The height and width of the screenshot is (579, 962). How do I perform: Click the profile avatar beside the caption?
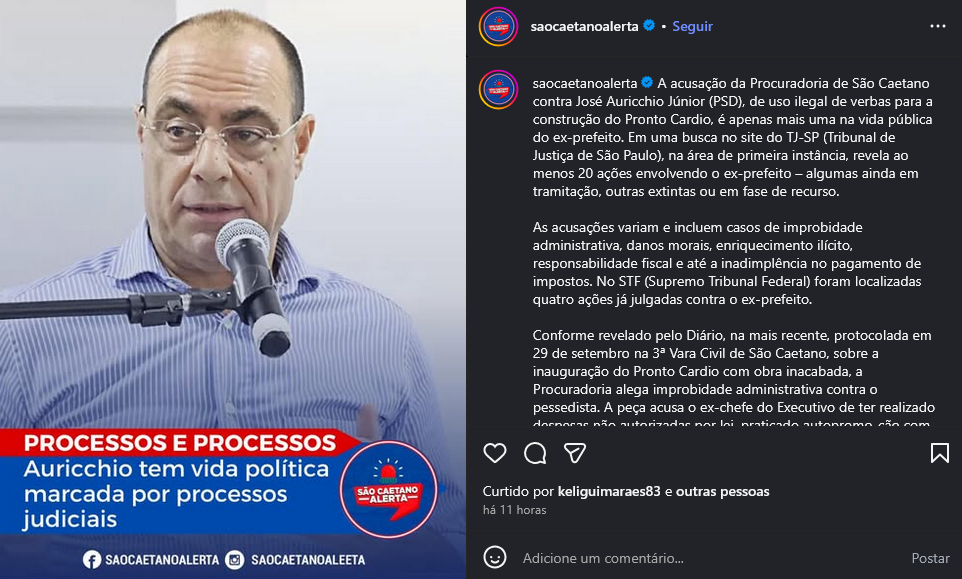pos(499,90)
